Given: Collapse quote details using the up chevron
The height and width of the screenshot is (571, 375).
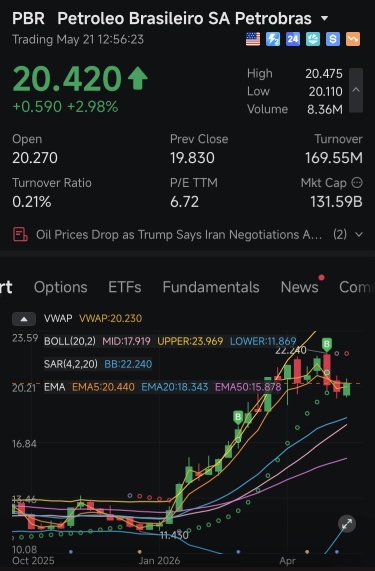Looking at the screenshot, I should coord(356,90).
